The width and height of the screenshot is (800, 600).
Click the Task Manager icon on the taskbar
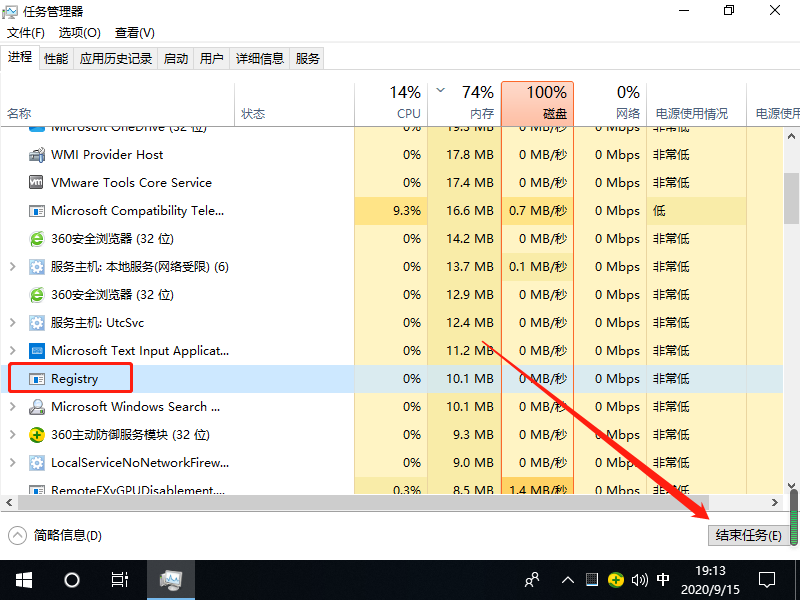pyautogui.click(x=170, y=578)
